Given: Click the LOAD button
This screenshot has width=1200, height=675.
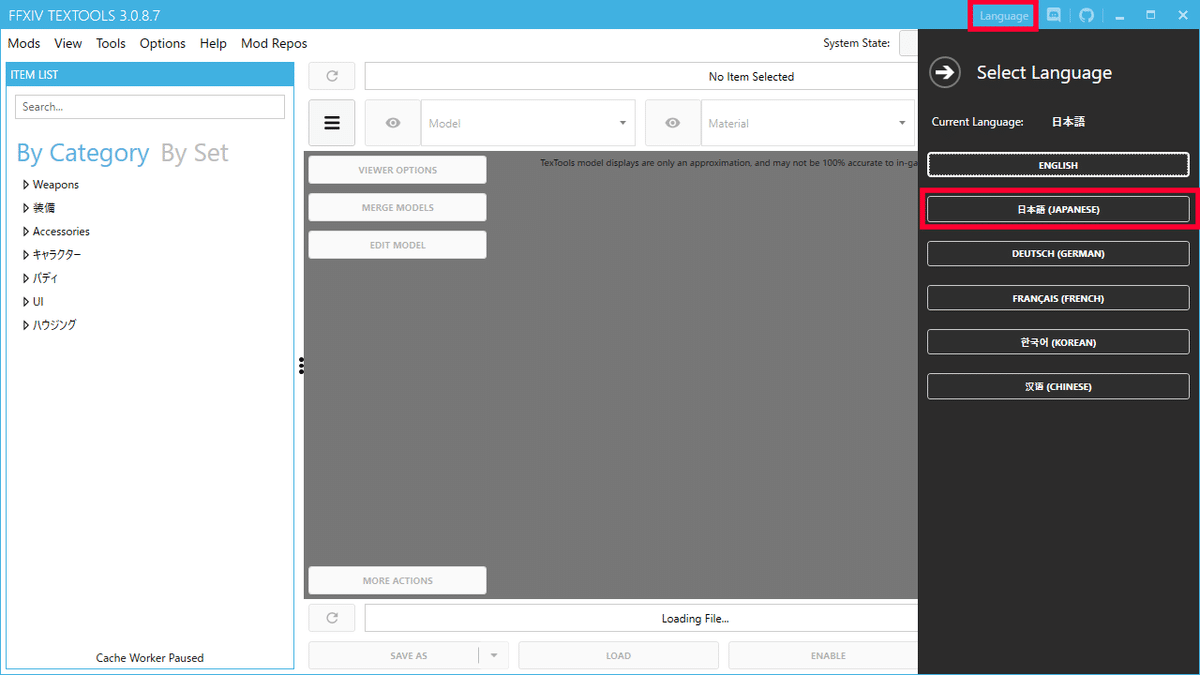Looking at the screenshot, I should [618, 655].
